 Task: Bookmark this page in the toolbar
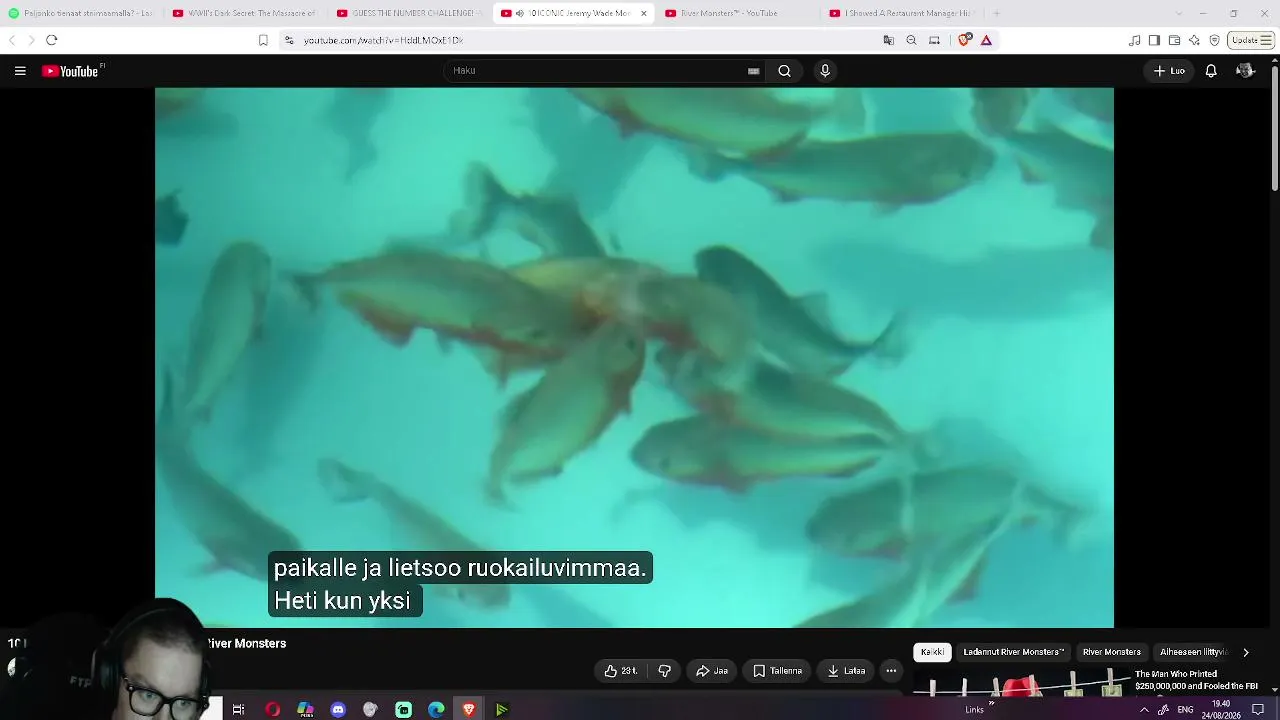263,40
